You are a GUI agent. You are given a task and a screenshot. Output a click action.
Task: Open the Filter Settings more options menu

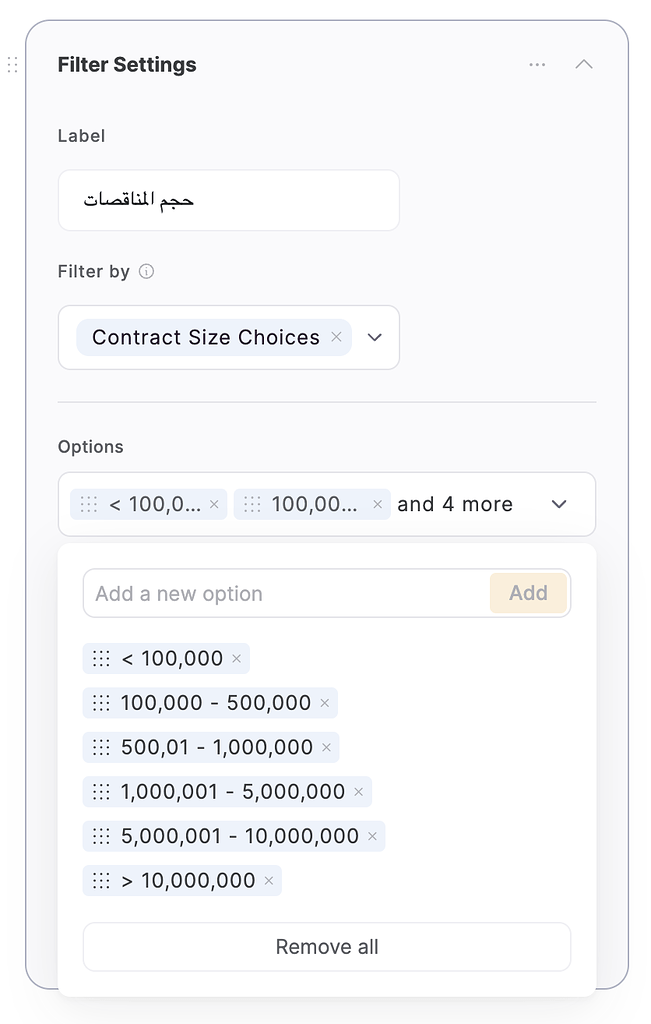coord(538,65)
